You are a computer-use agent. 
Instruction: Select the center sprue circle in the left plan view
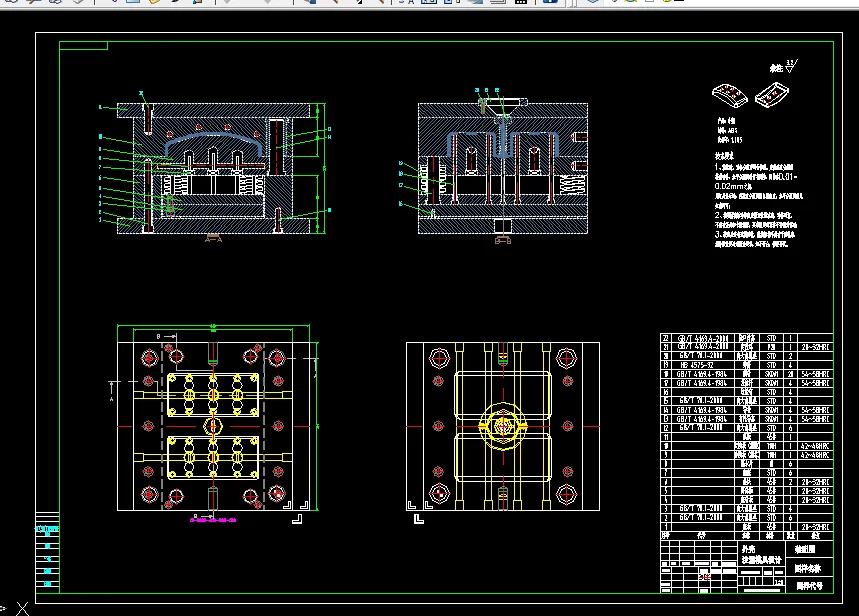click(213, 426)
